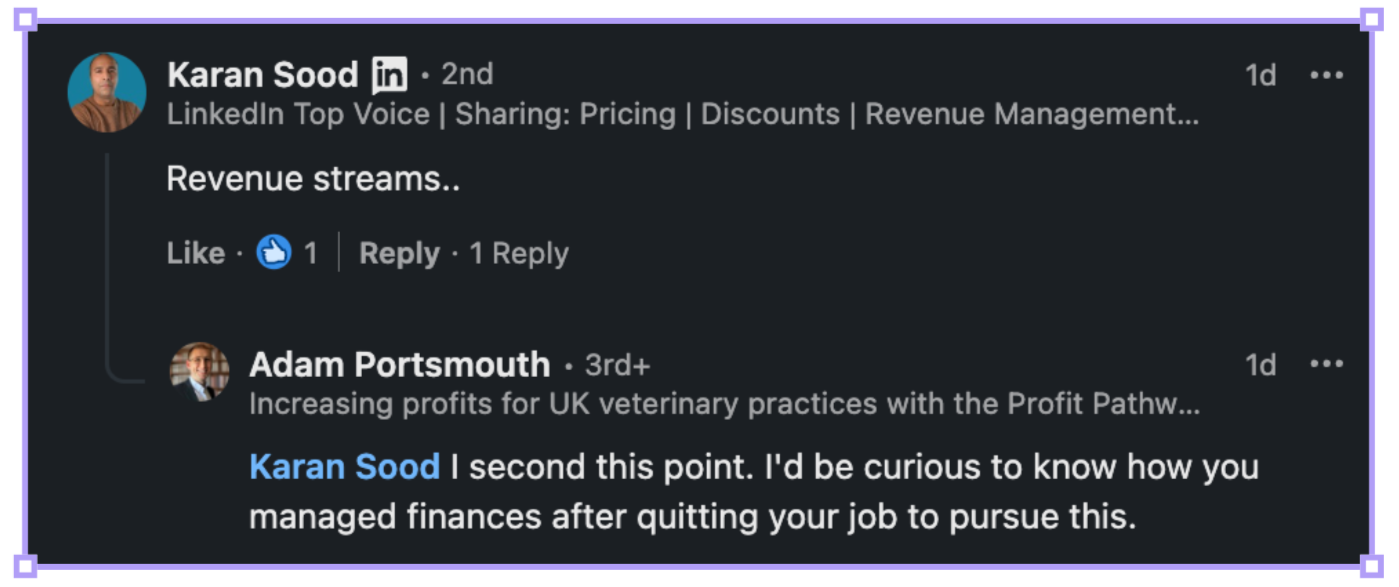Click the top-left selection handle

tap(26, 19)
